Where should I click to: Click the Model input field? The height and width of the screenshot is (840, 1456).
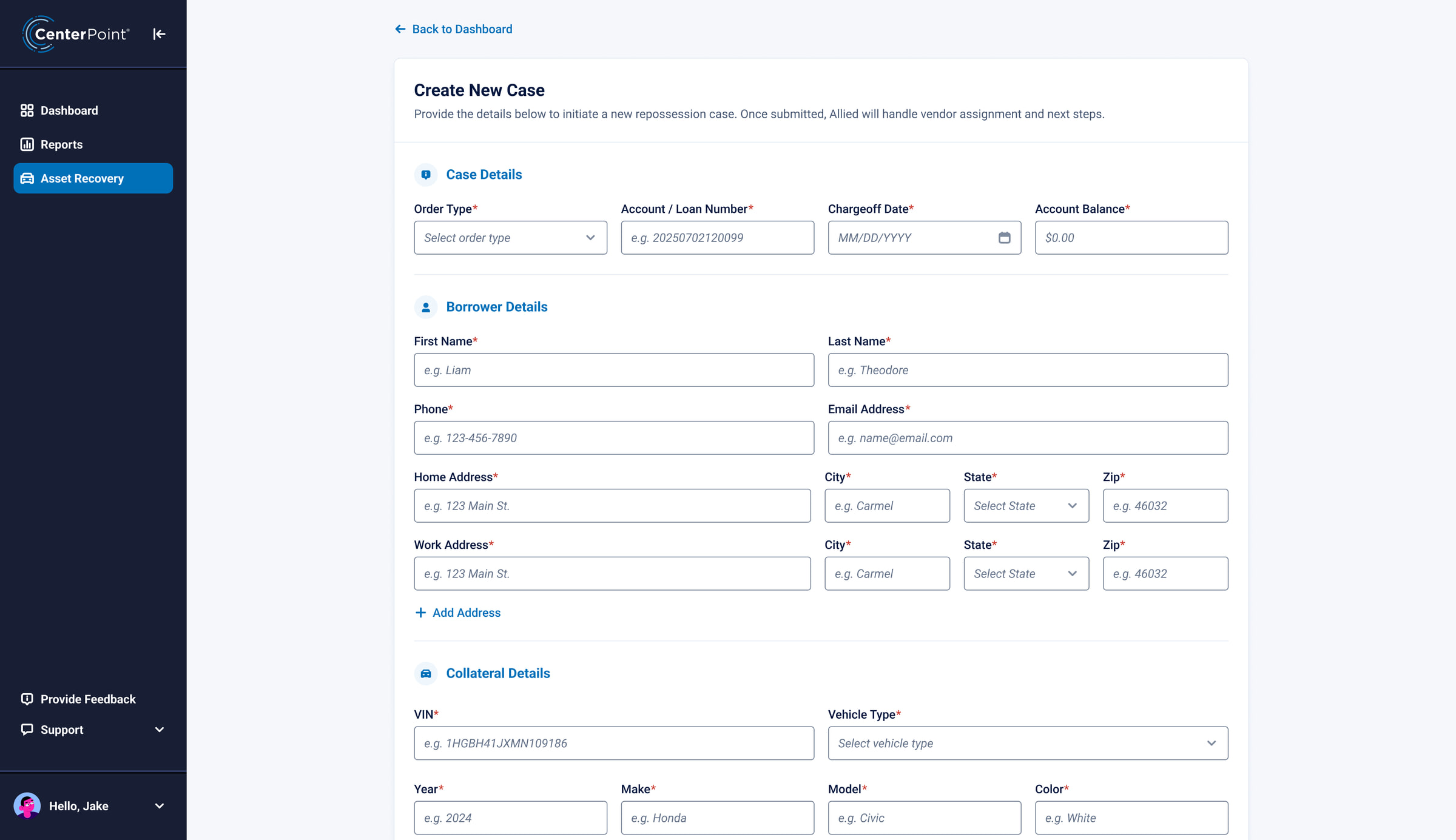pyautogui.click(x=924, y=818)
